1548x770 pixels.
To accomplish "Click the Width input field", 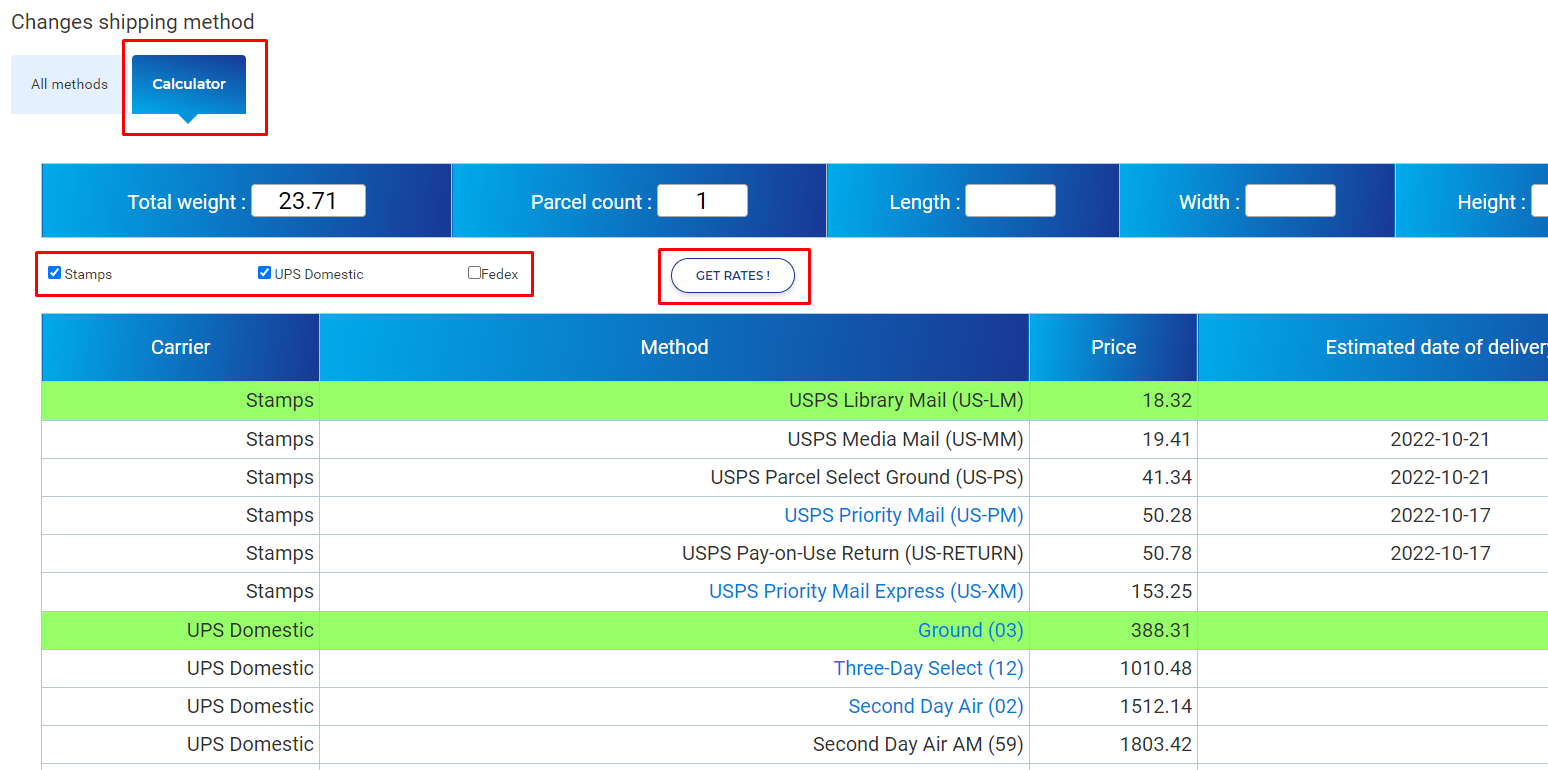I will coord(1290,201).
